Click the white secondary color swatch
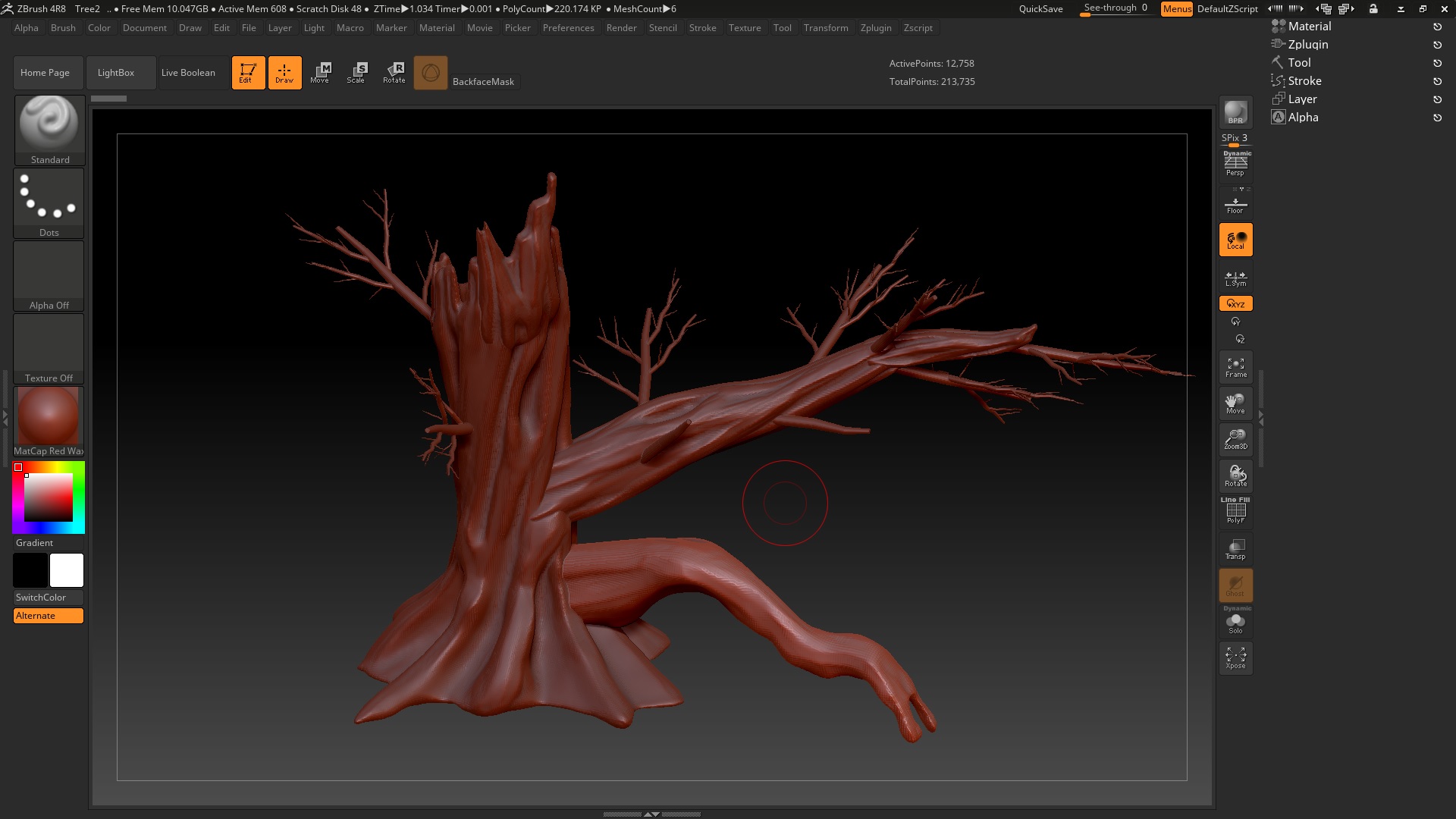The height and width of the screenshot is (819, 1456). [x=67, y=570]
